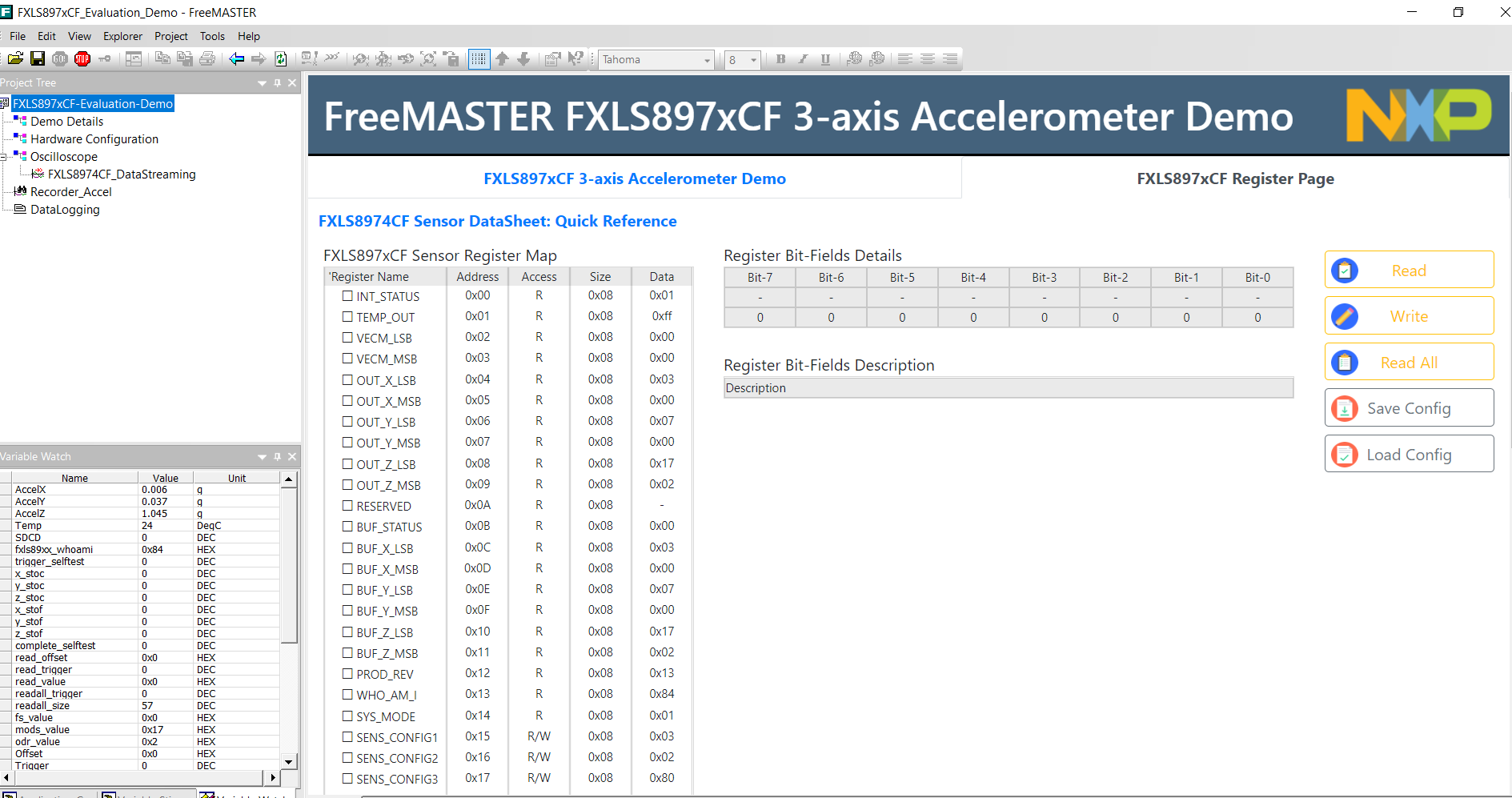This screenshot has width=1512, height=798.
Task: Click the move down arrow toolbar icon
Action: [524, 58]
